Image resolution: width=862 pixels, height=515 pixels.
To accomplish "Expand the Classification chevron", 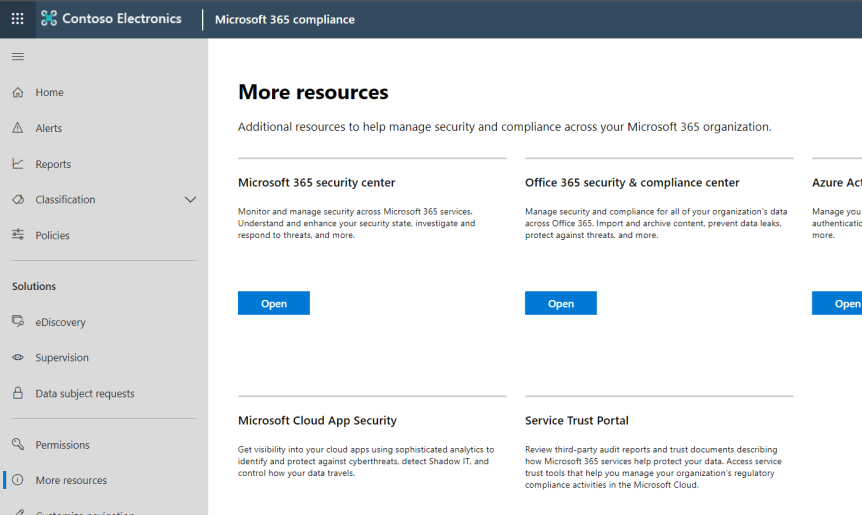I will click(190, 200).
